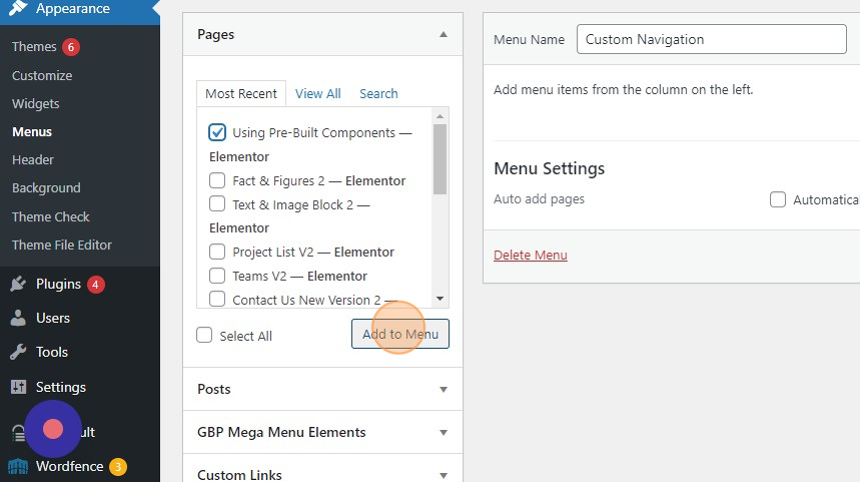The height and width of the screenshot is (482, 860).
Task: Click the Tools wrench icon
Action: coord(18,352)
